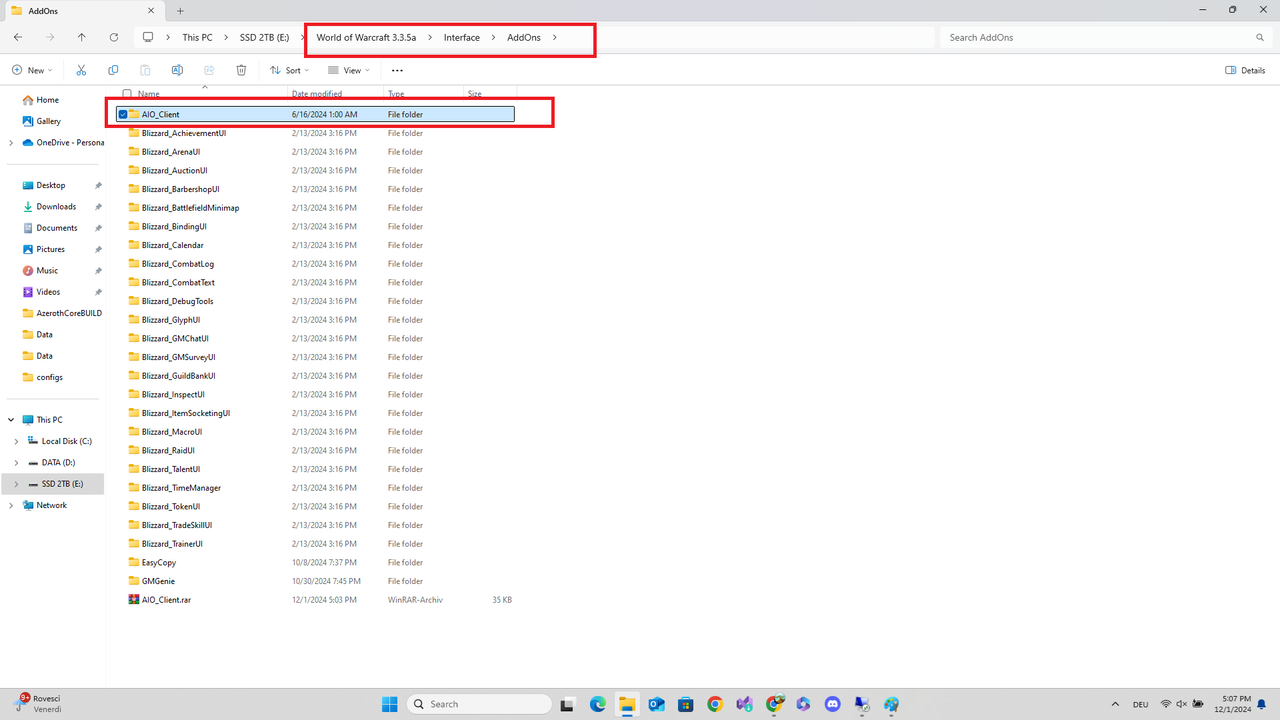Tick the select-all checkbox in header
Screen dimensions: 1280x720
127,94
